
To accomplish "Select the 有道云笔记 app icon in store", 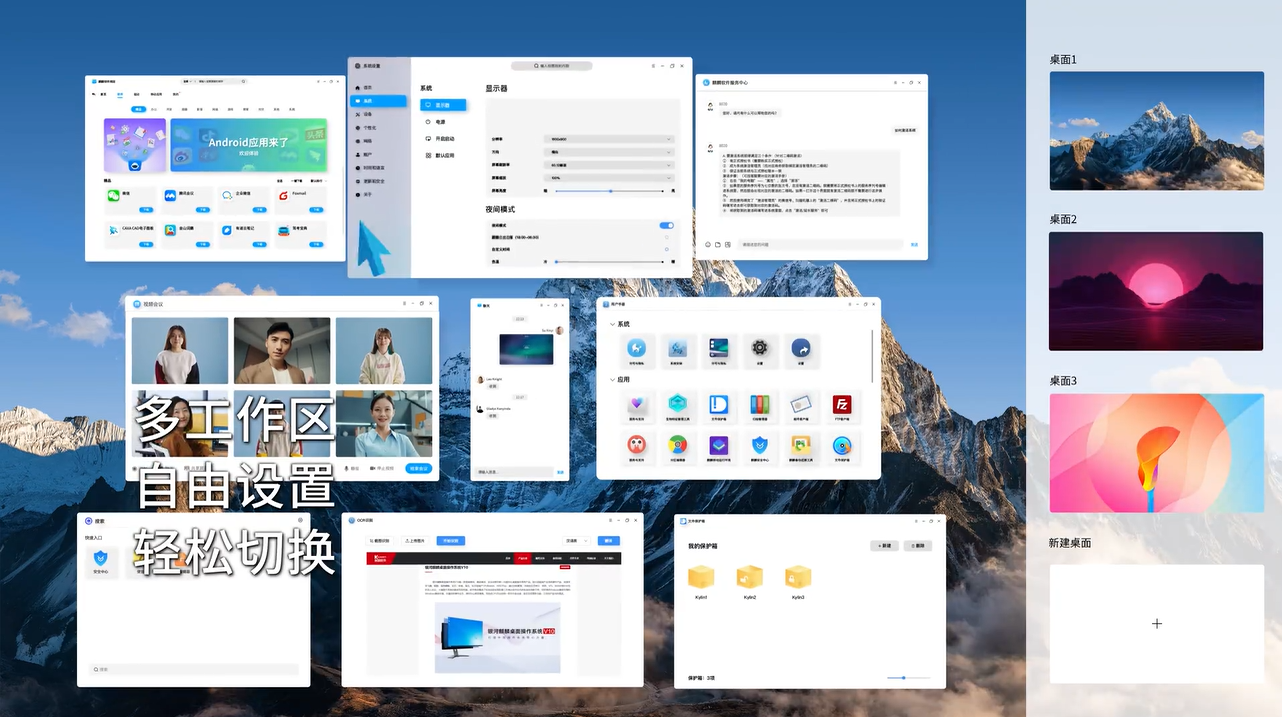I will point(227,230).
